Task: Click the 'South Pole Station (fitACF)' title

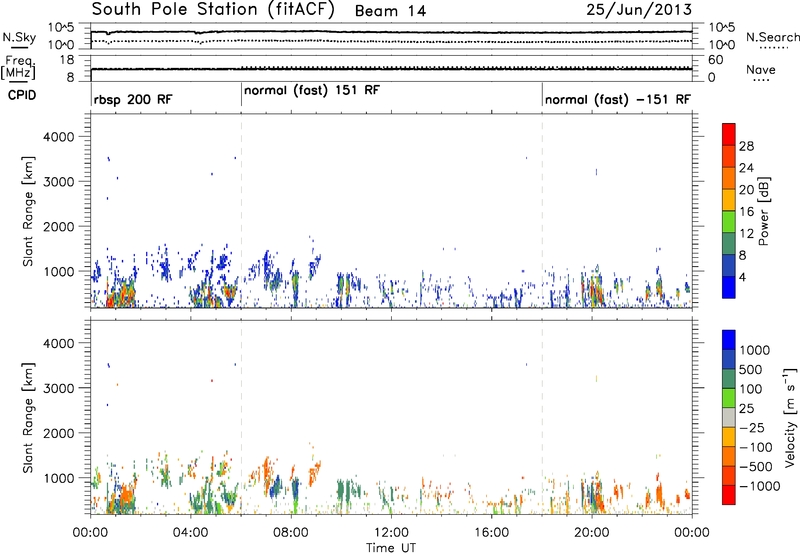Action: tap(213, 10)
